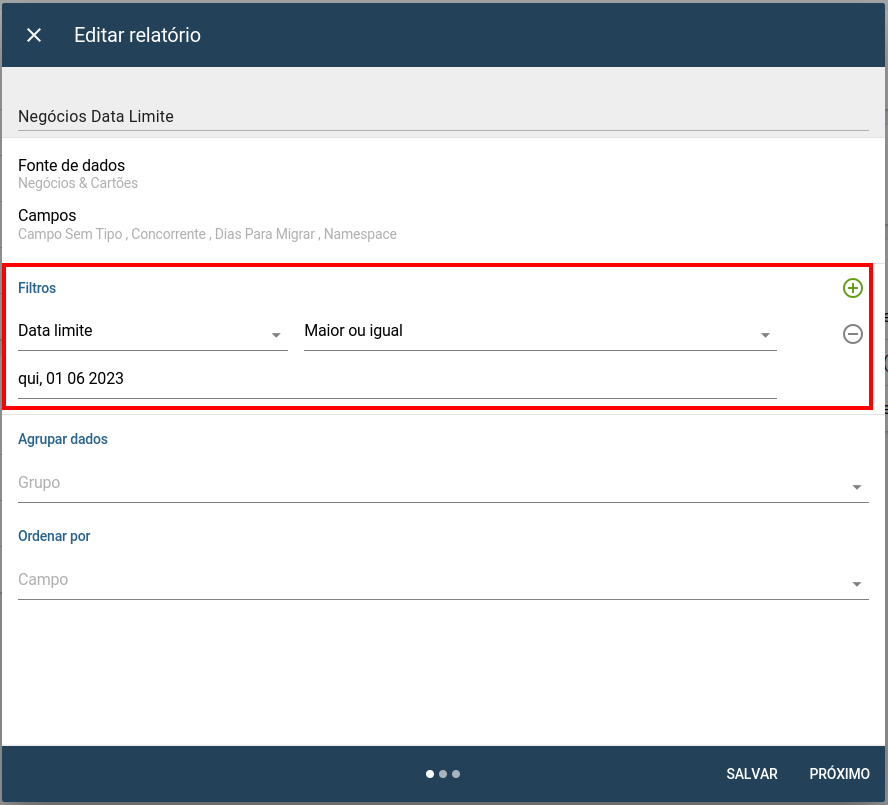Click the Negócios & Cartões data source text
The height and width of the screenshot is (805, 888).
click(x=78, y=183)
